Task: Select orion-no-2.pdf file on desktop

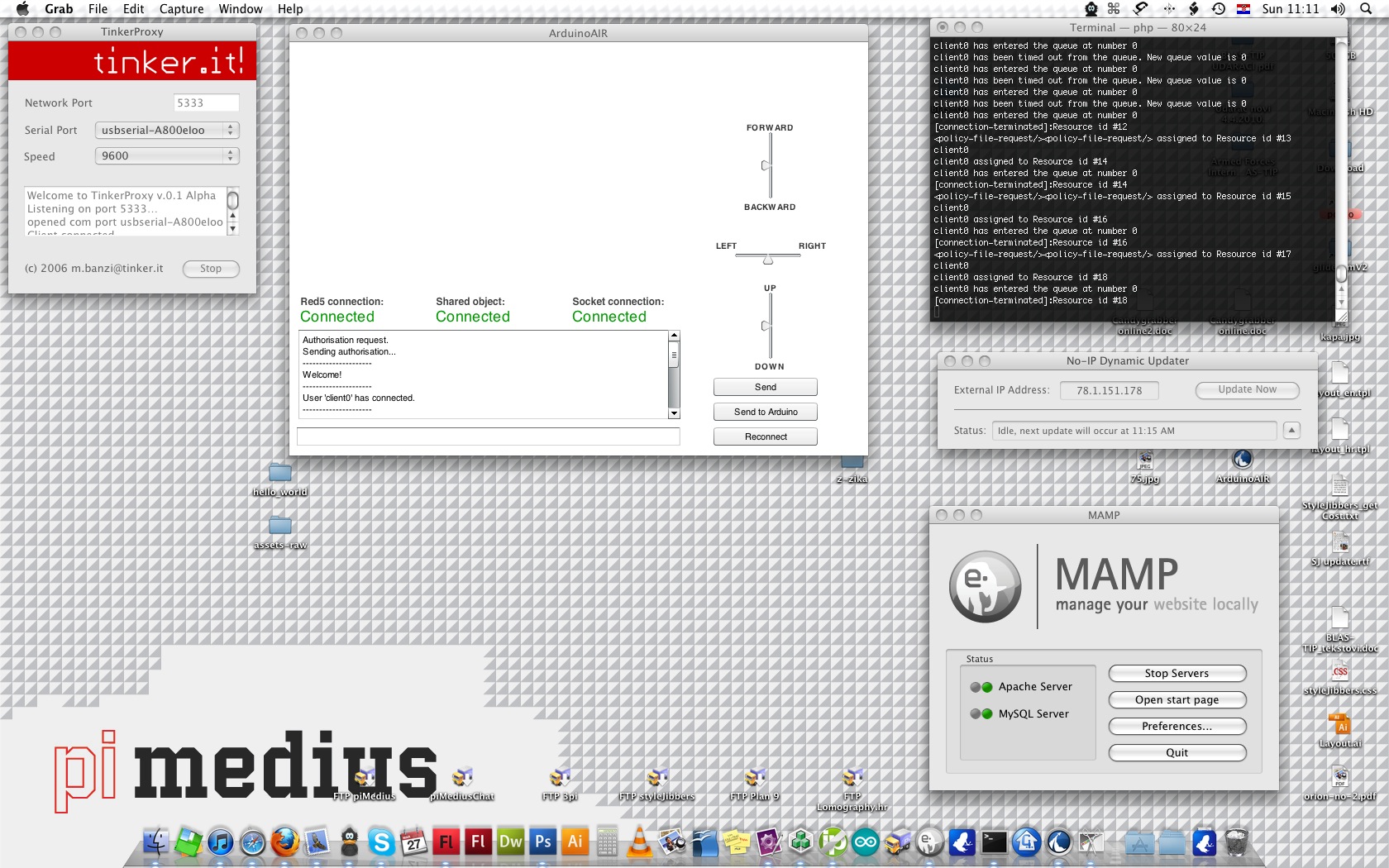Action: point(1340,784)
